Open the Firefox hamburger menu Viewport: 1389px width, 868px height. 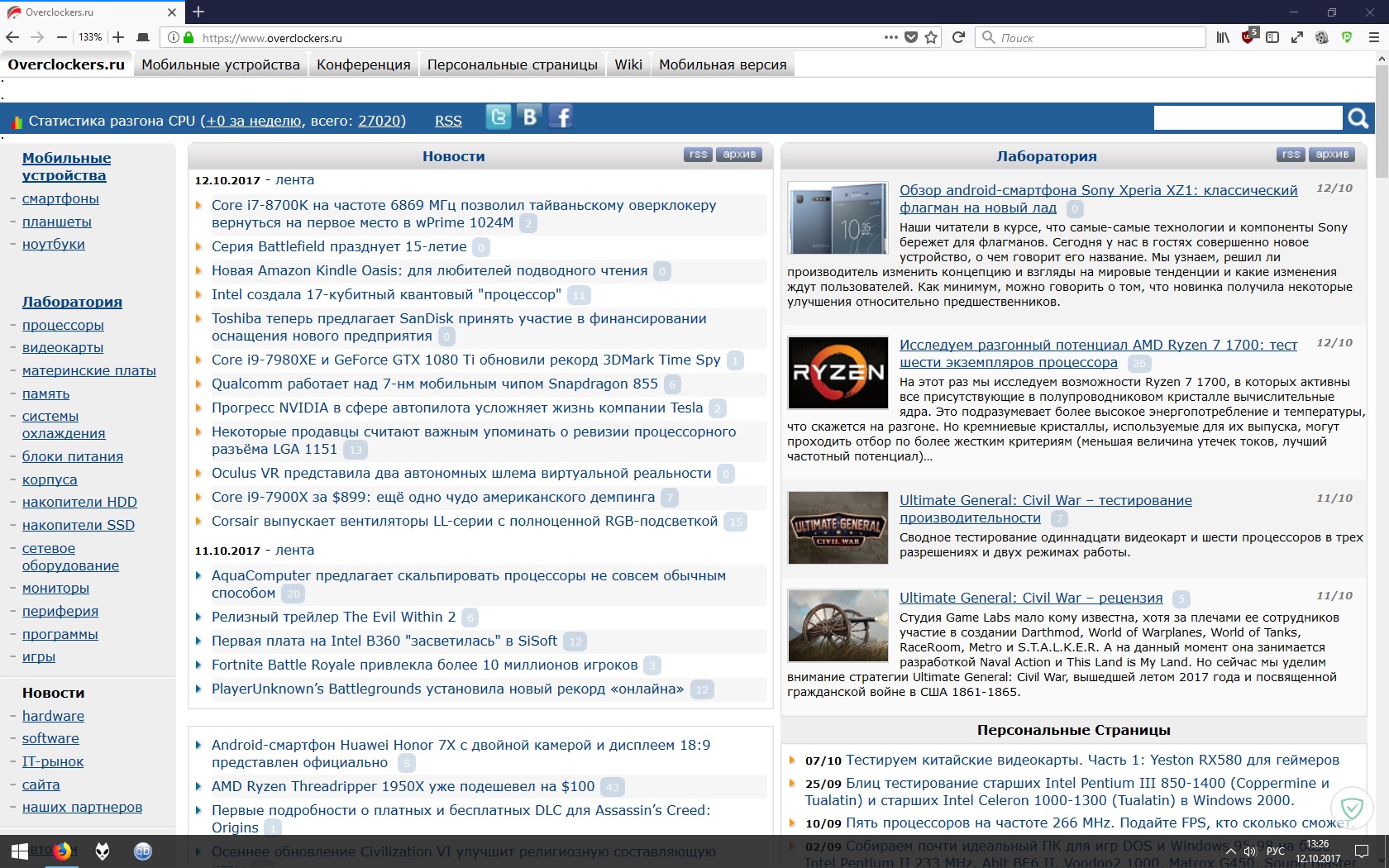[x=1373, y=37]
